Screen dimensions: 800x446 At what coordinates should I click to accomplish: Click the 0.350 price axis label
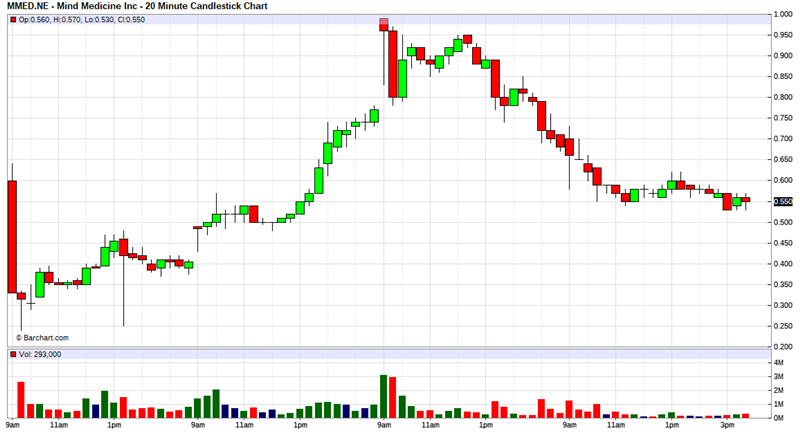coord(783,285)
